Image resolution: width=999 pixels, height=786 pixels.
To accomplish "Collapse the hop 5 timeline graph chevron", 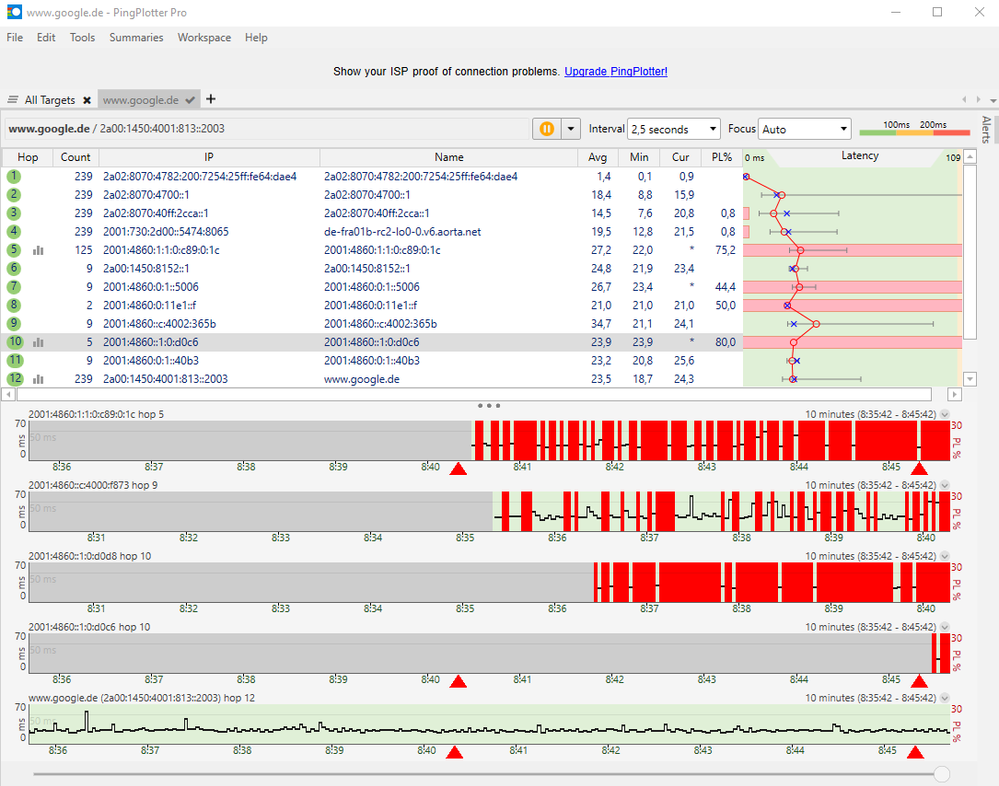I will point(944,415).
